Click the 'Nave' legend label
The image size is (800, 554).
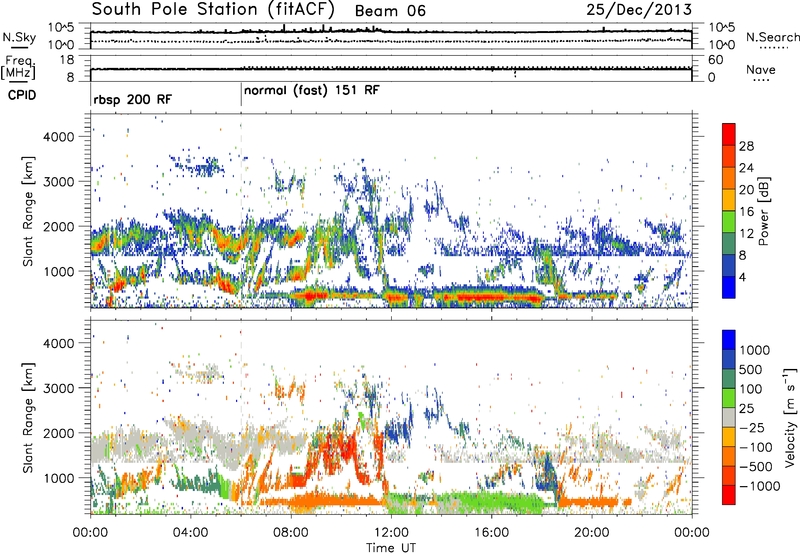(760, 70)
